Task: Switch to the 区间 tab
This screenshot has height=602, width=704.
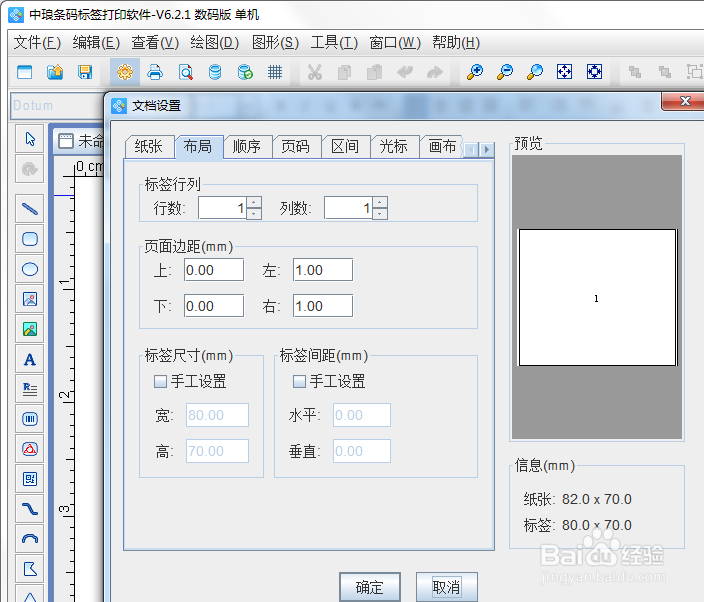Action: [x=345, y=146]
